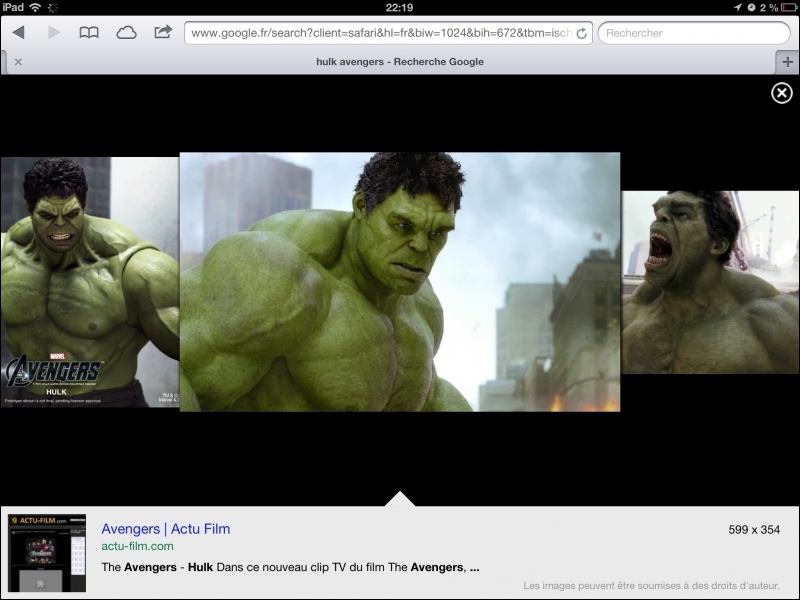
Task: Select the hulk avengers - Recherche Google tab
Action: (399, 62)
